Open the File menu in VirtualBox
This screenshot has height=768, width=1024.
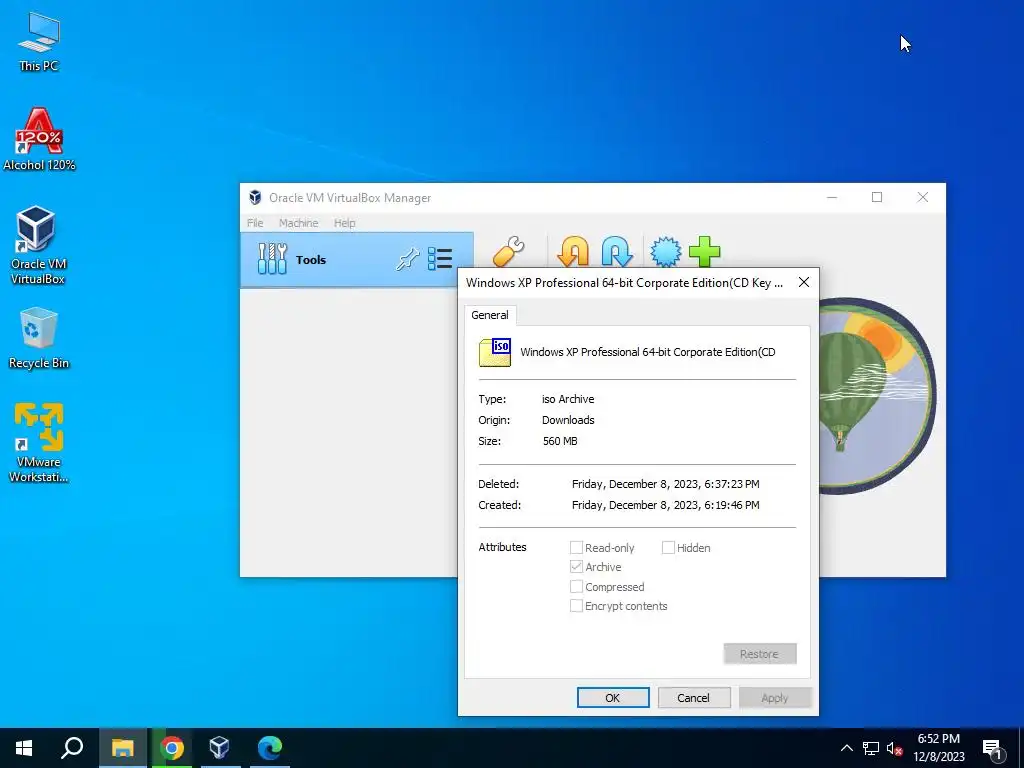point(255,223)
